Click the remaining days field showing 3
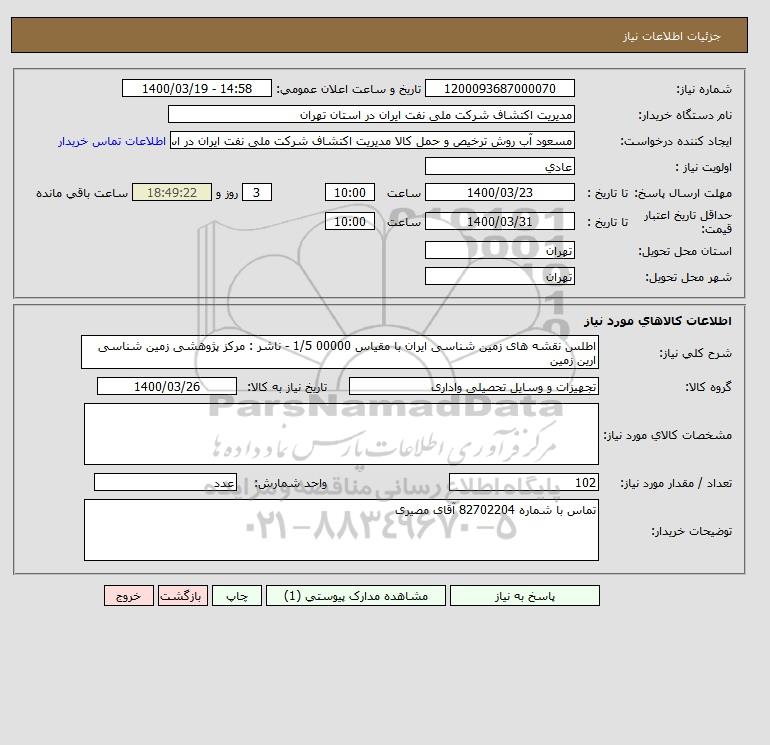770x745 pixels. (257, 193)
